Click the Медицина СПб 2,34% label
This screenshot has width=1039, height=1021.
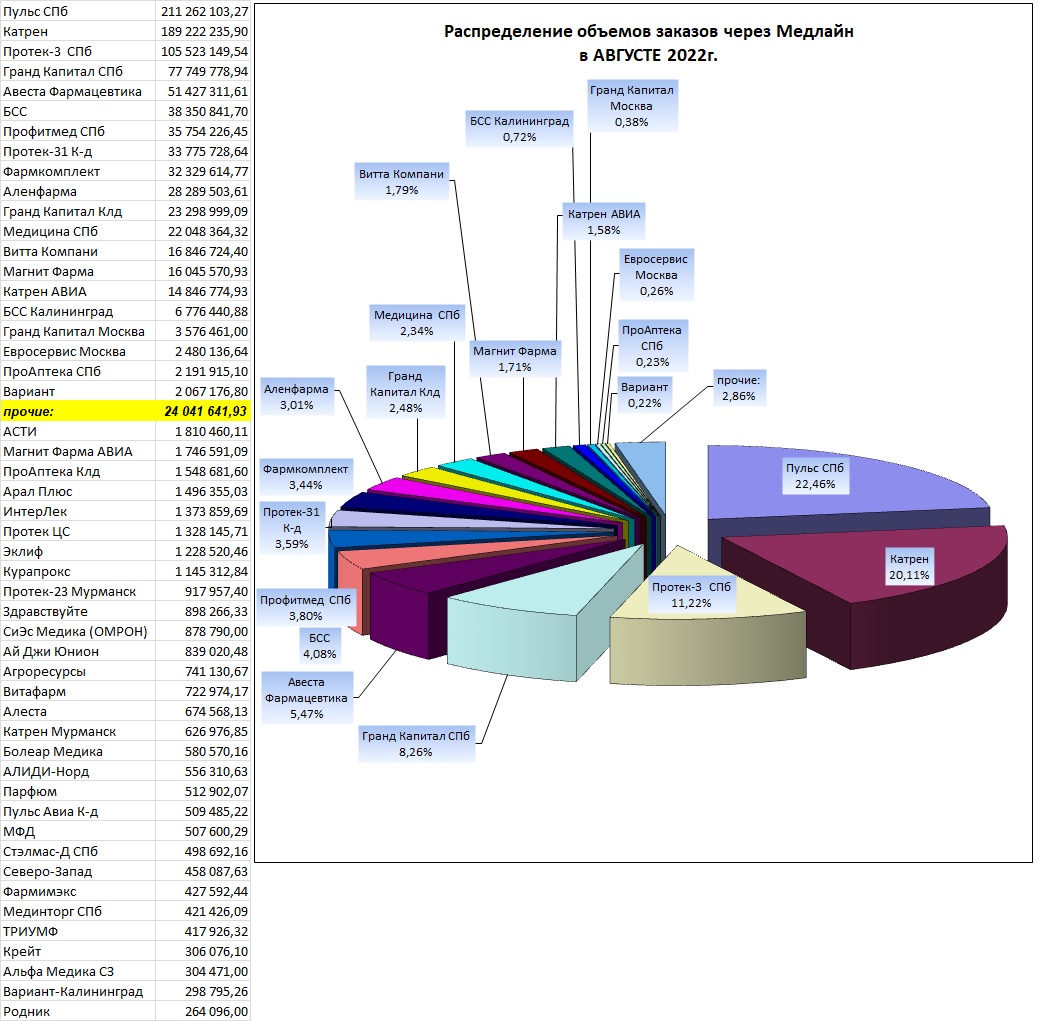coord(417,323)
